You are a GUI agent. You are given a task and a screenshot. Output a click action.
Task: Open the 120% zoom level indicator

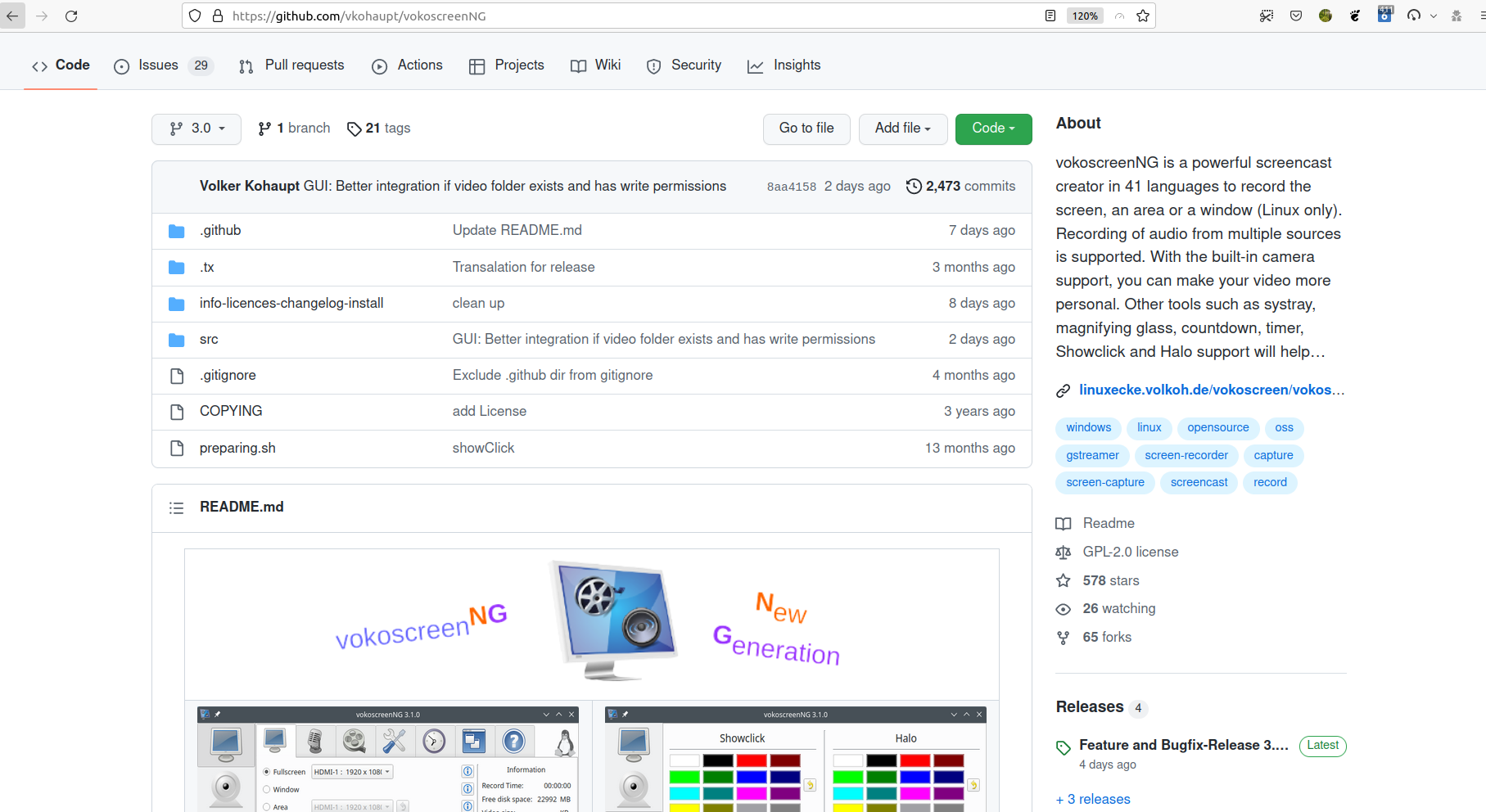coord(1085,16)
